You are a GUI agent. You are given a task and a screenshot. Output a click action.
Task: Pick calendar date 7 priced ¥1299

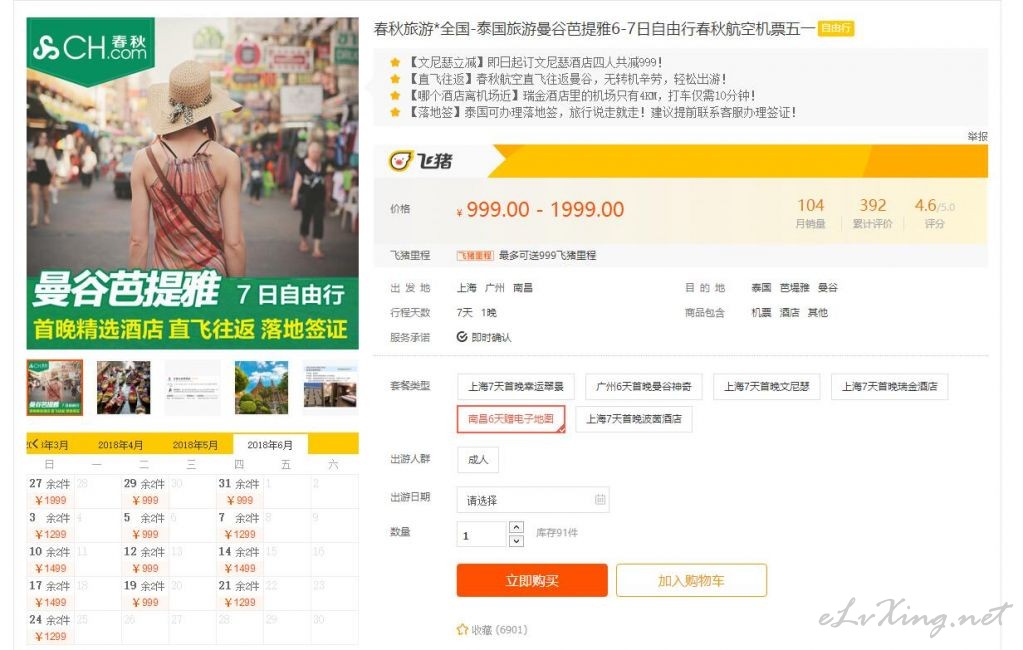click(239, 525)
